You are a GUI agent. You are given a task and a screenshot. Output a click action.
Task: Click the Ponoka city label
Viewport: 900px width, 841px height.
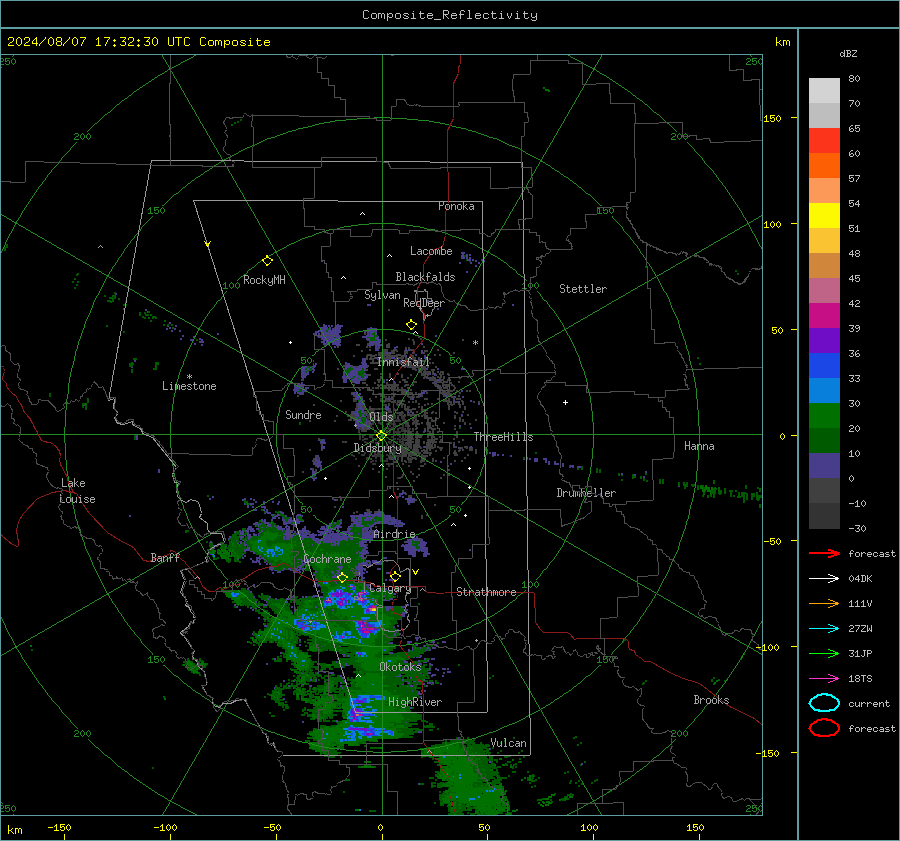(x=456, y=206)
